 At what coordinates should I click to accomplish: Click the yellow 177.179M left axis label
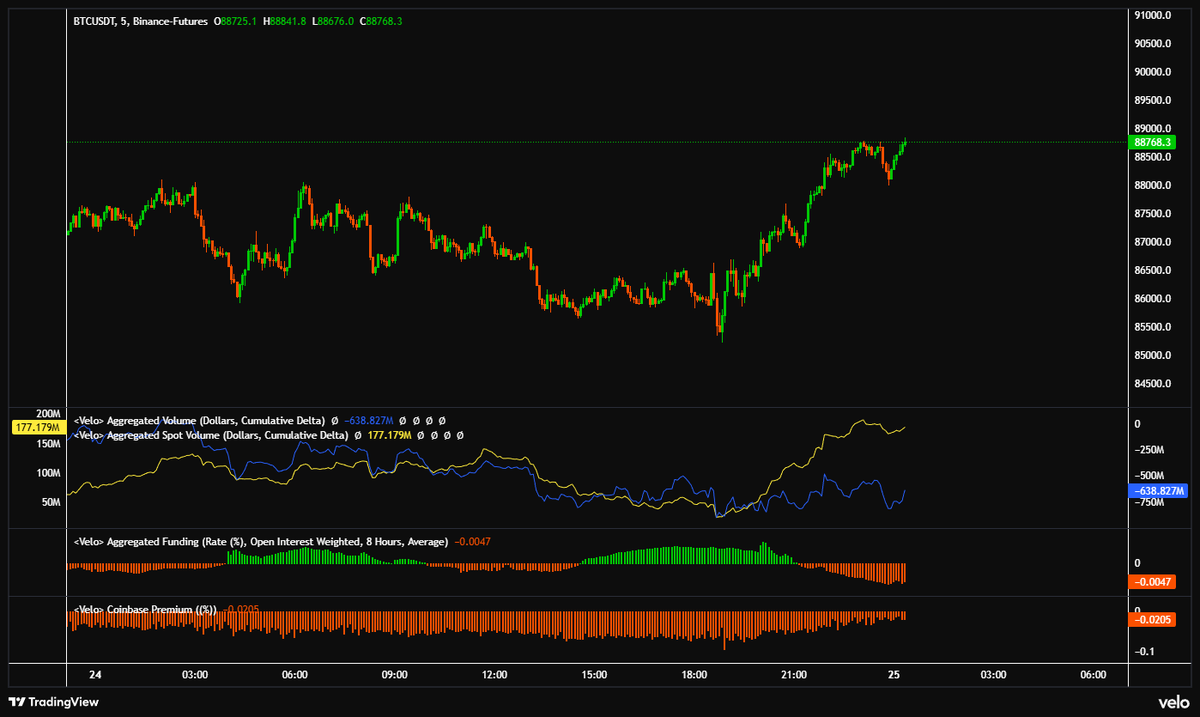tap(38, 428)
